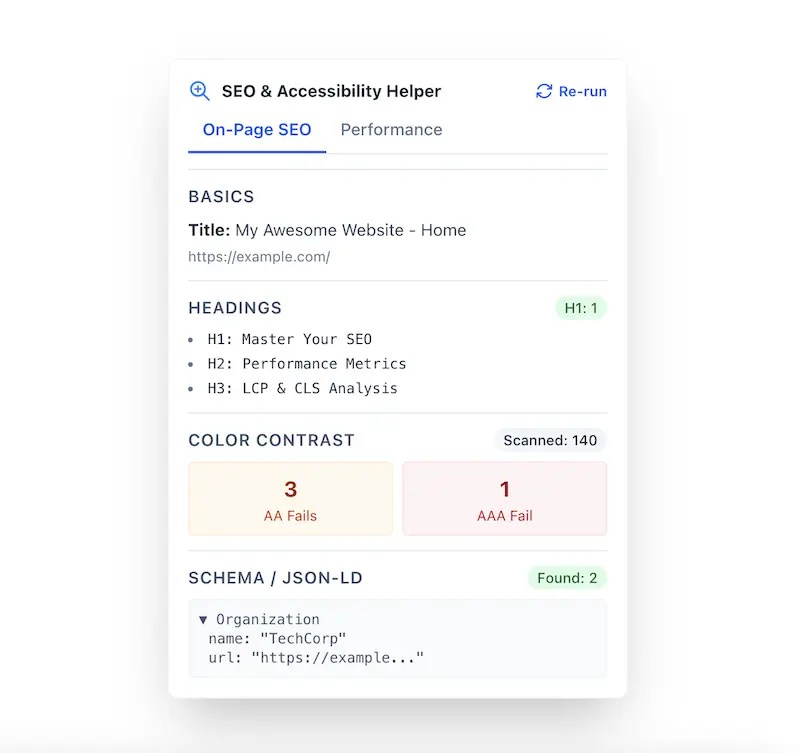Click the Re-run button
The width and height of the screenshot is (800, 753).
[x=570, y=90]
